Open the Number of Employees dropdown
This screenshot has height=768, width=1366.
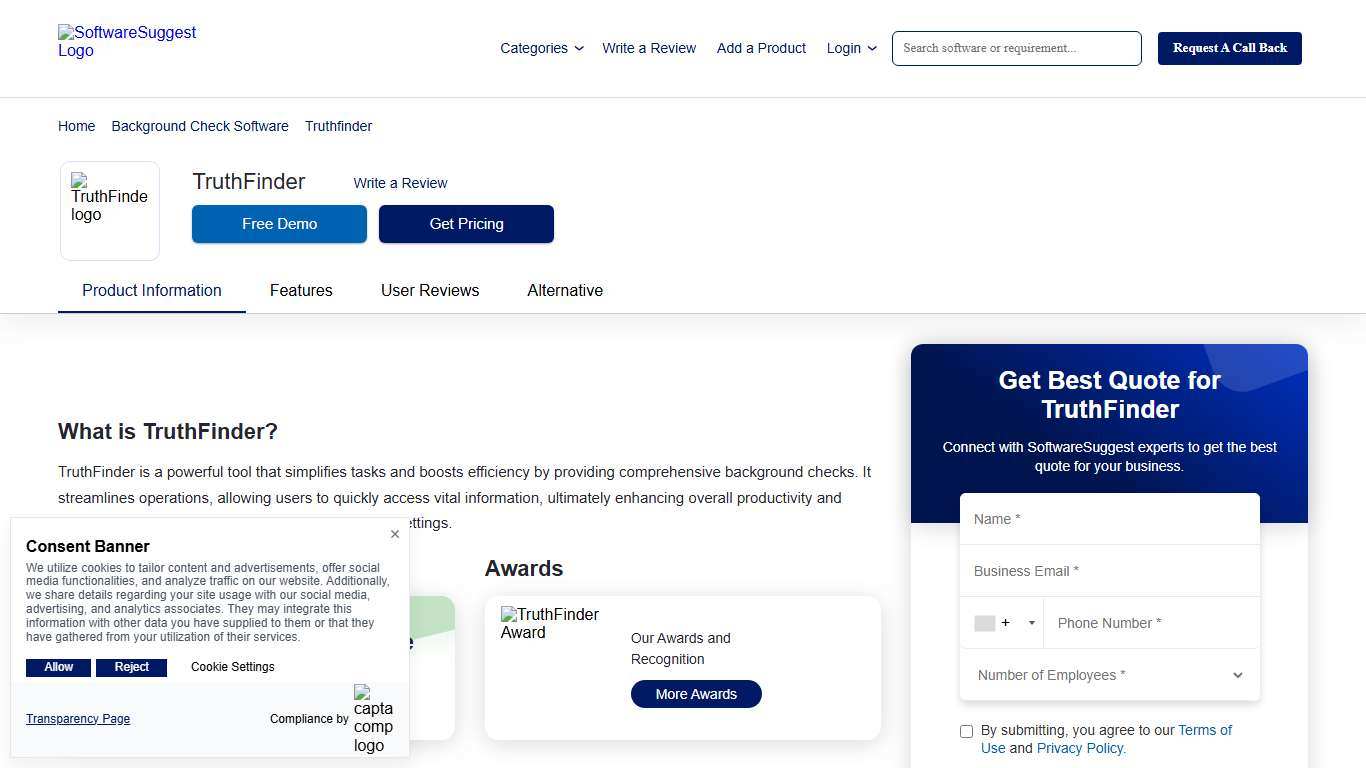(1108, 675)
